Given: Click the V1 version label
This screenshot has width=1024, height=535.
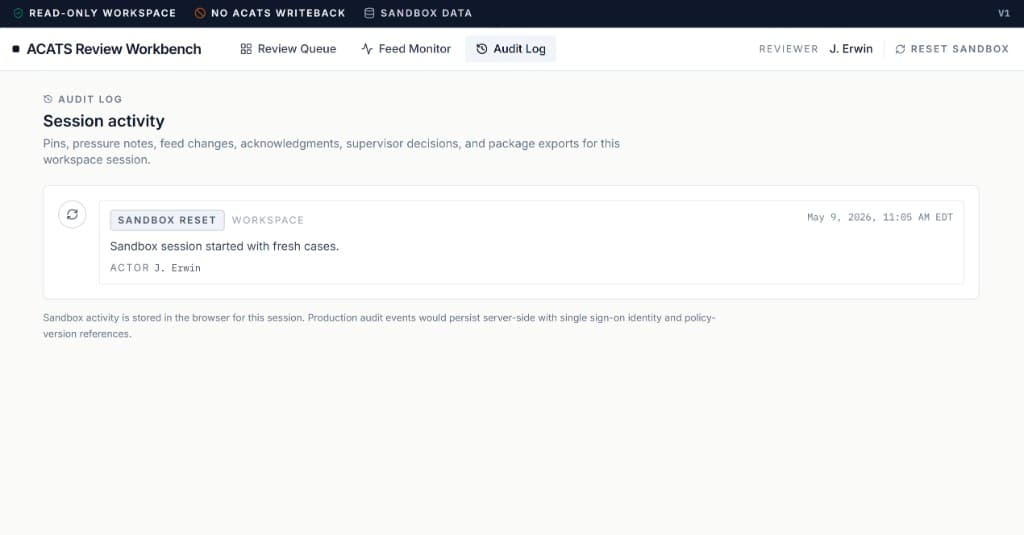Looking at the screenshot, I should [1004, 13].
